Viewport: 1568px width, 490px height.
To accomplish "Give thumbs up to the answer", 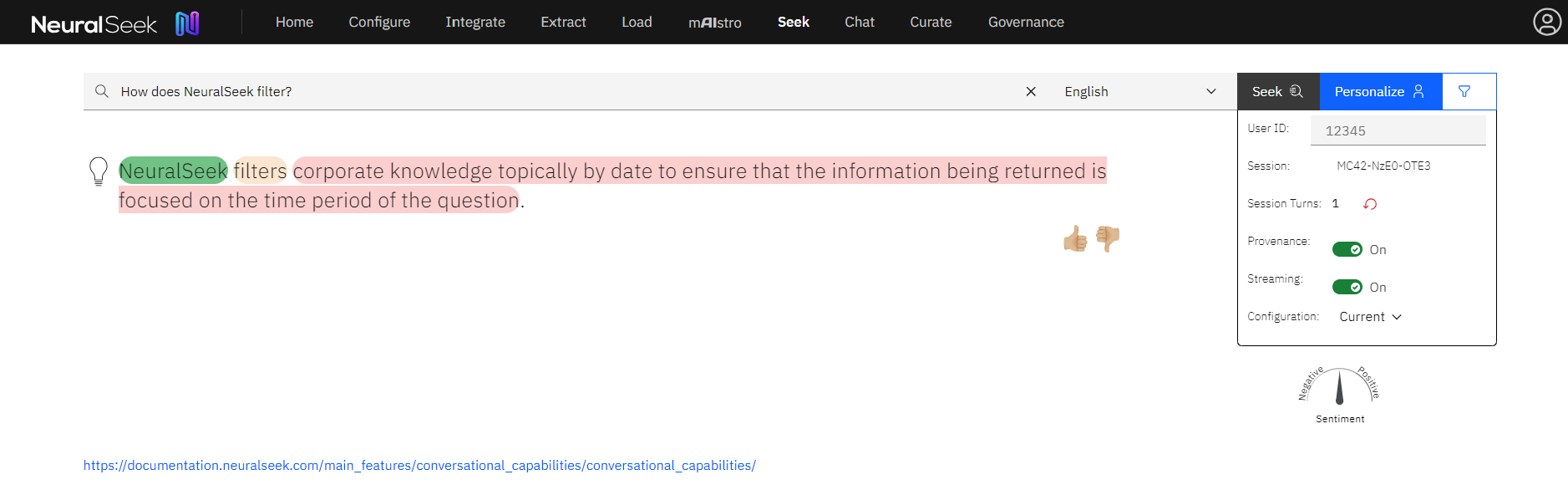I will (1075, 239).
